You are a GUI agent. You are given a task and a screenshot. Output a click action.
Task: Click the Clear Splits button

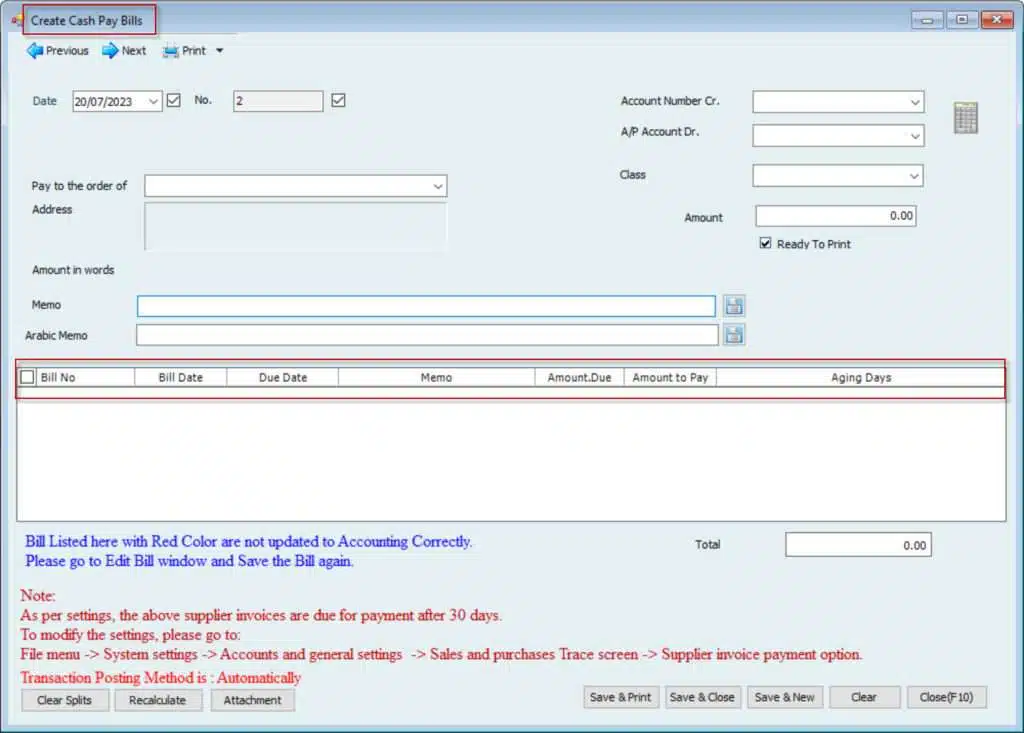click(64, 700)
